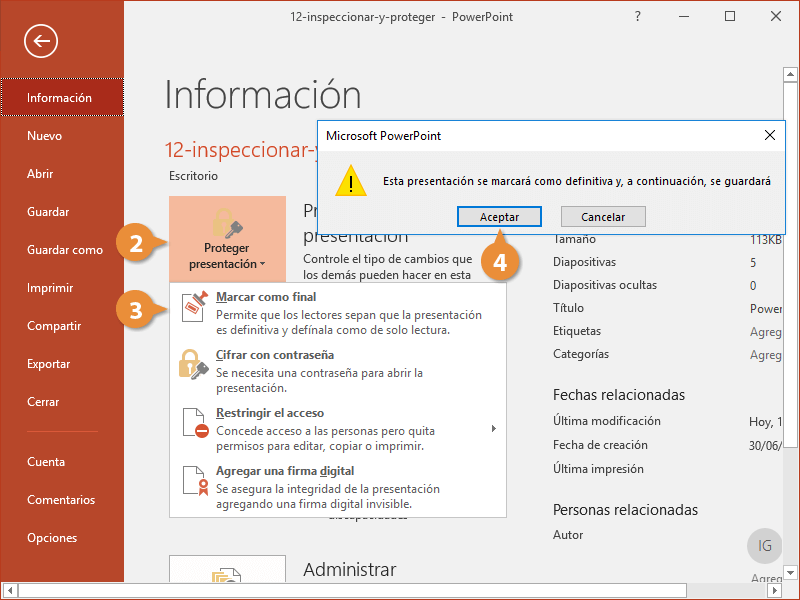Image resolution: width=800 pixels, height=600 pixels.
Task: Click the back arrow circle icon
Action: (41, 41)
